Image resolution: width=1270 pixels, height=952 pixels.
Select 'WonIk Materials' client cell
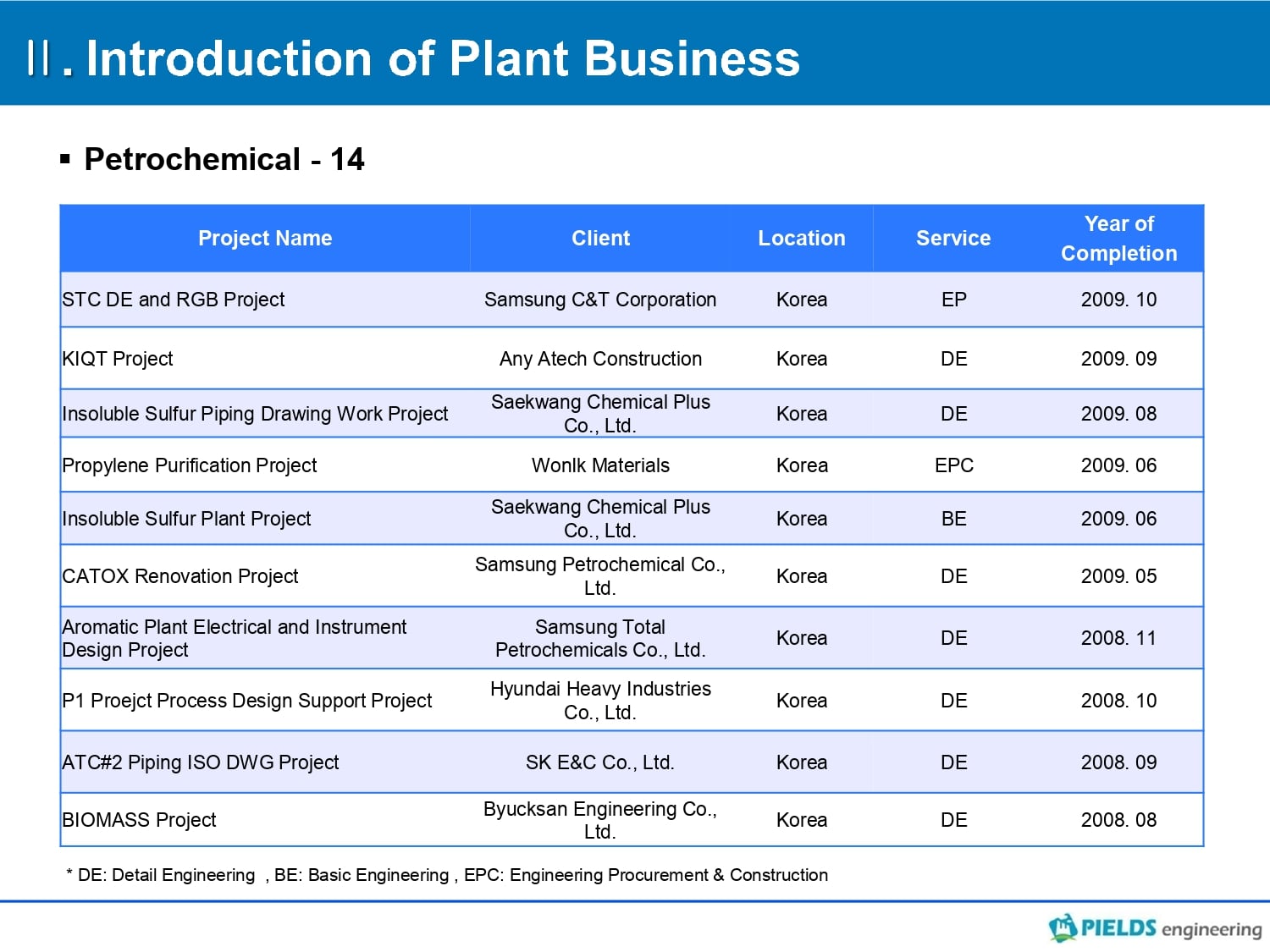coord(600,465)
